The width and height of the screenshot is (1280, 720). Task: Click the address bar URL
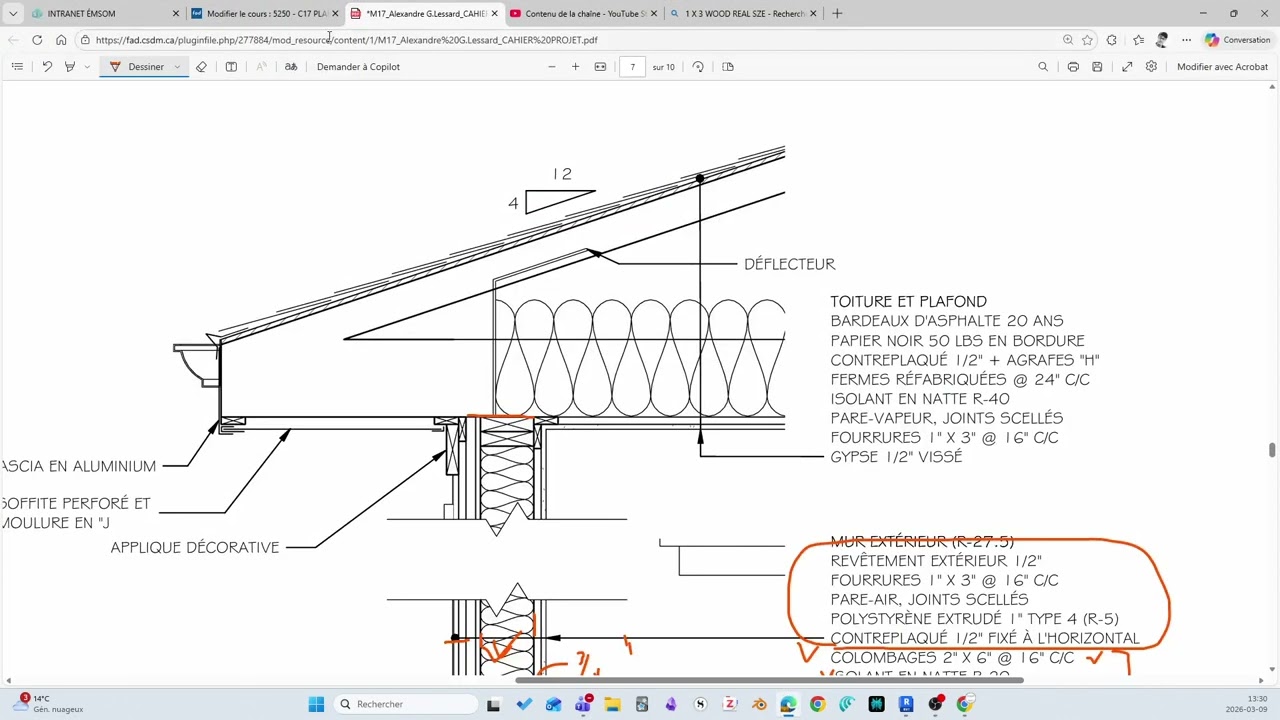tap(347, 40)
